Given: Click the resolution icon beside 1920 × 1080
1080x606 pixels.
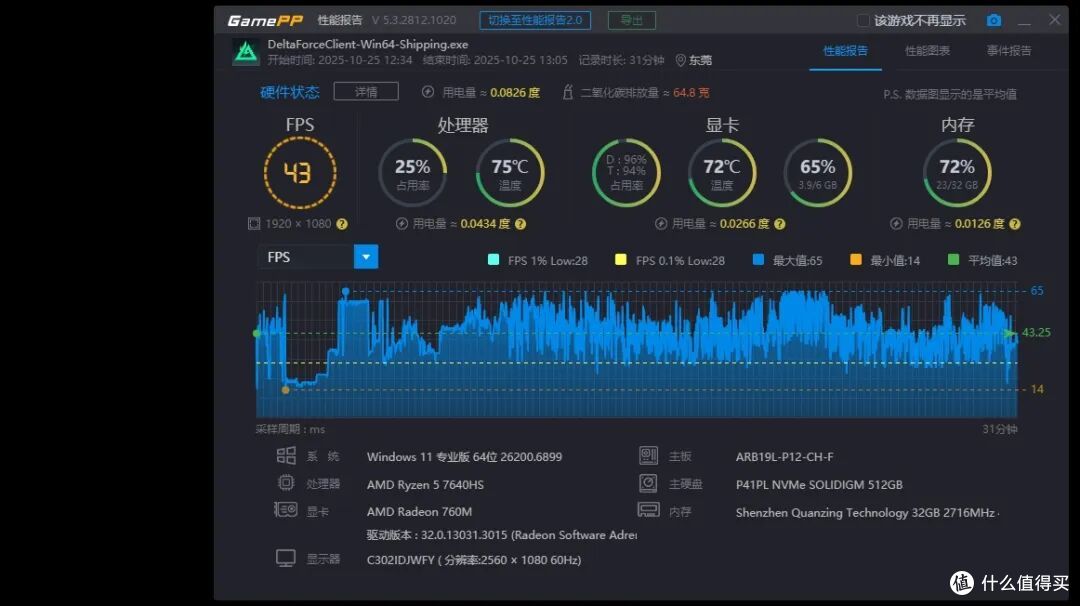Looking at the screenshot, I should click(253, 224).
